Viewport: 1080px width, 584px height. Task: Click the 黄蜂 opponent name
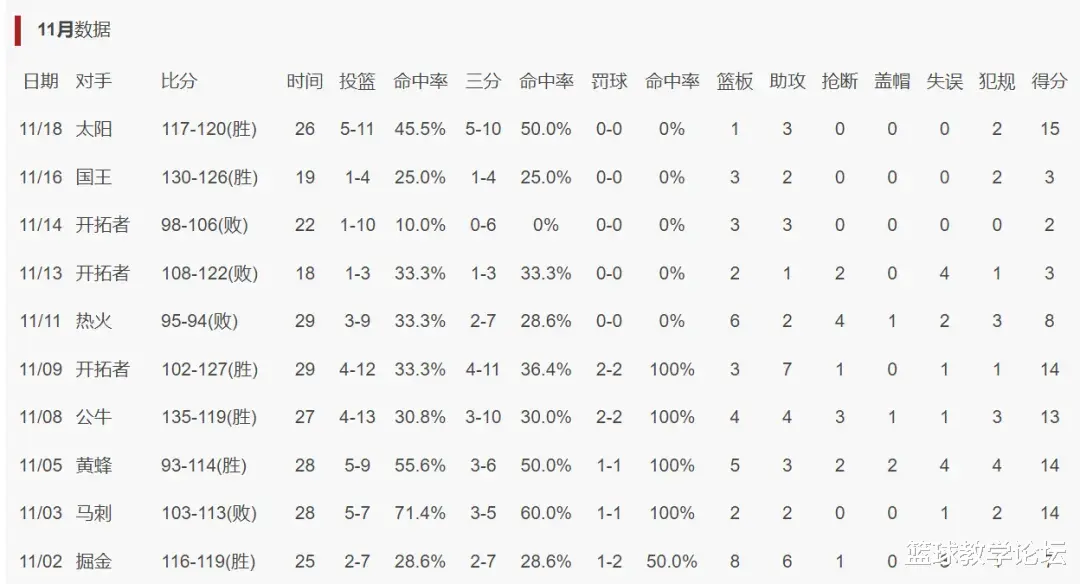pos(93,465)
